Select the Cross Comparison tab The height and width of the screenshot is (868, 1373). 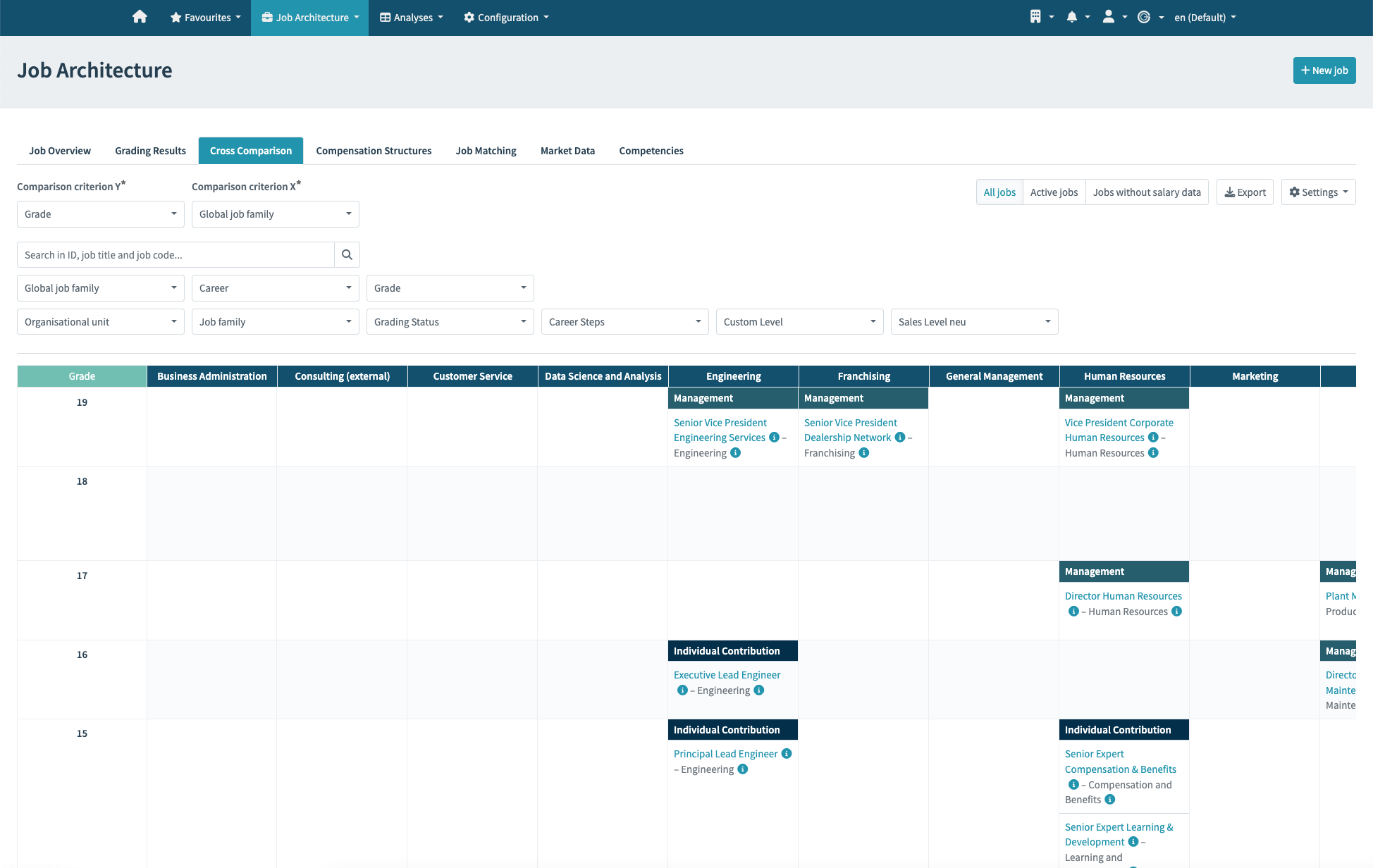click(251, 151)
